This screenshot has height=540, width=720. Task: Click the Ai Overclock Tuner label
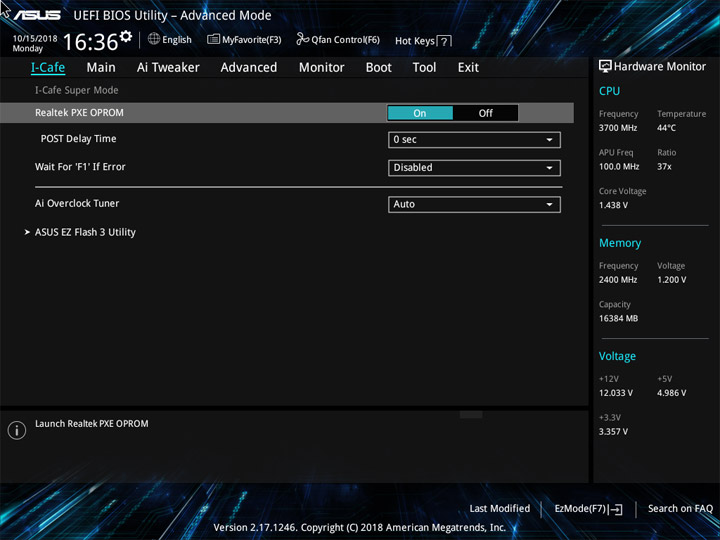tap(77, 203)
